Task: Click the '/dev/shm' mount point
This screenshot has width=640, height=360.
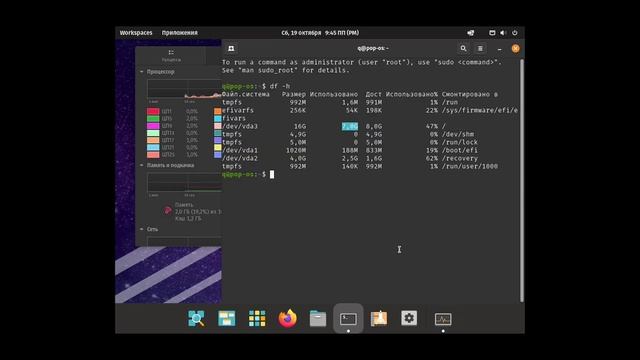Action: point(458,134)
